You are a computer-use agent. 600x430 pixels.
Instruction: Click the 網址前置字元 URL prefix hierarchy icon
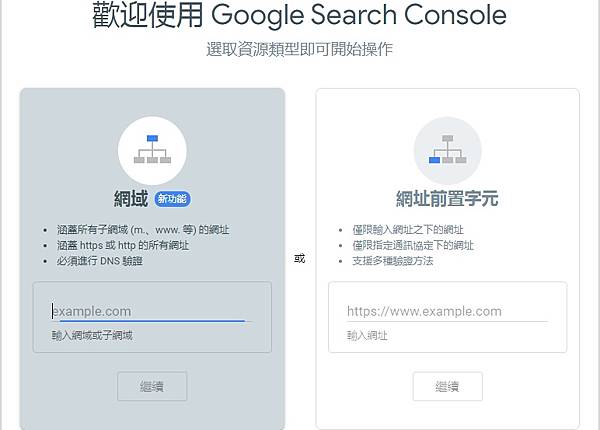coord(447,150)
